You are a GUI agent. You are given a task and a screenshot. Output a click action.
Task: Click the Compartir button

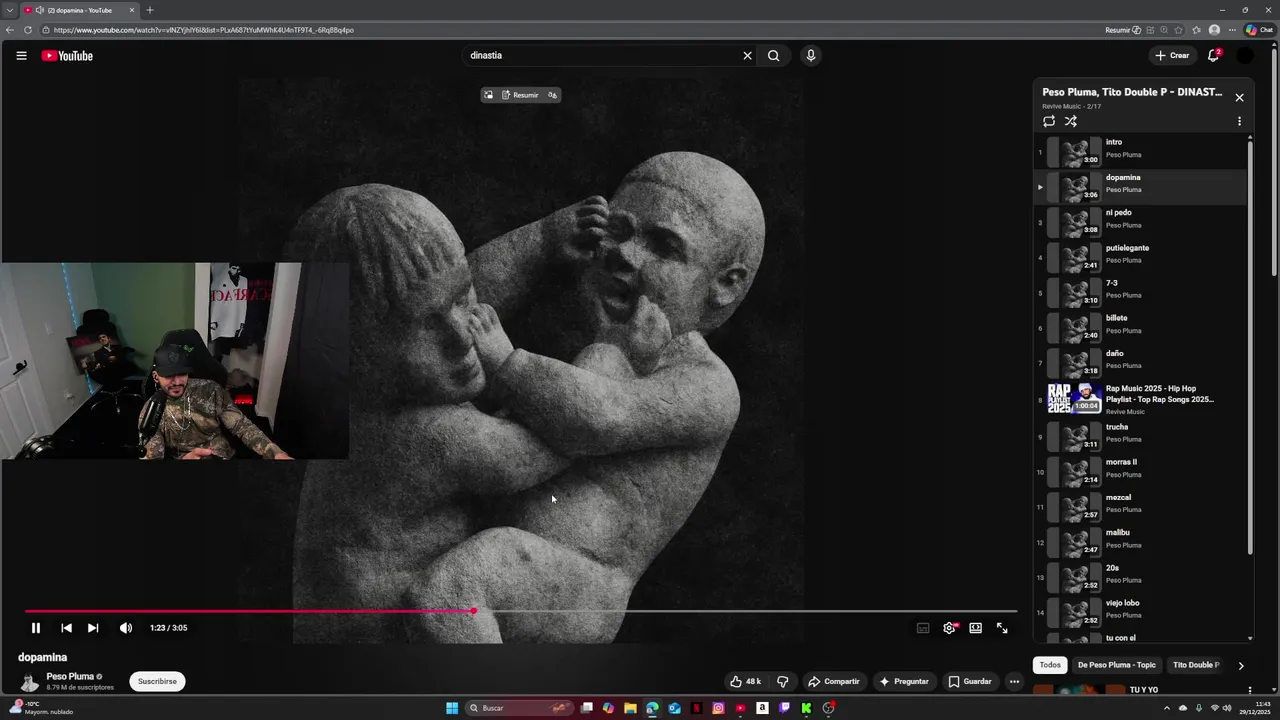pyautogui.click(x=834, y=682)
